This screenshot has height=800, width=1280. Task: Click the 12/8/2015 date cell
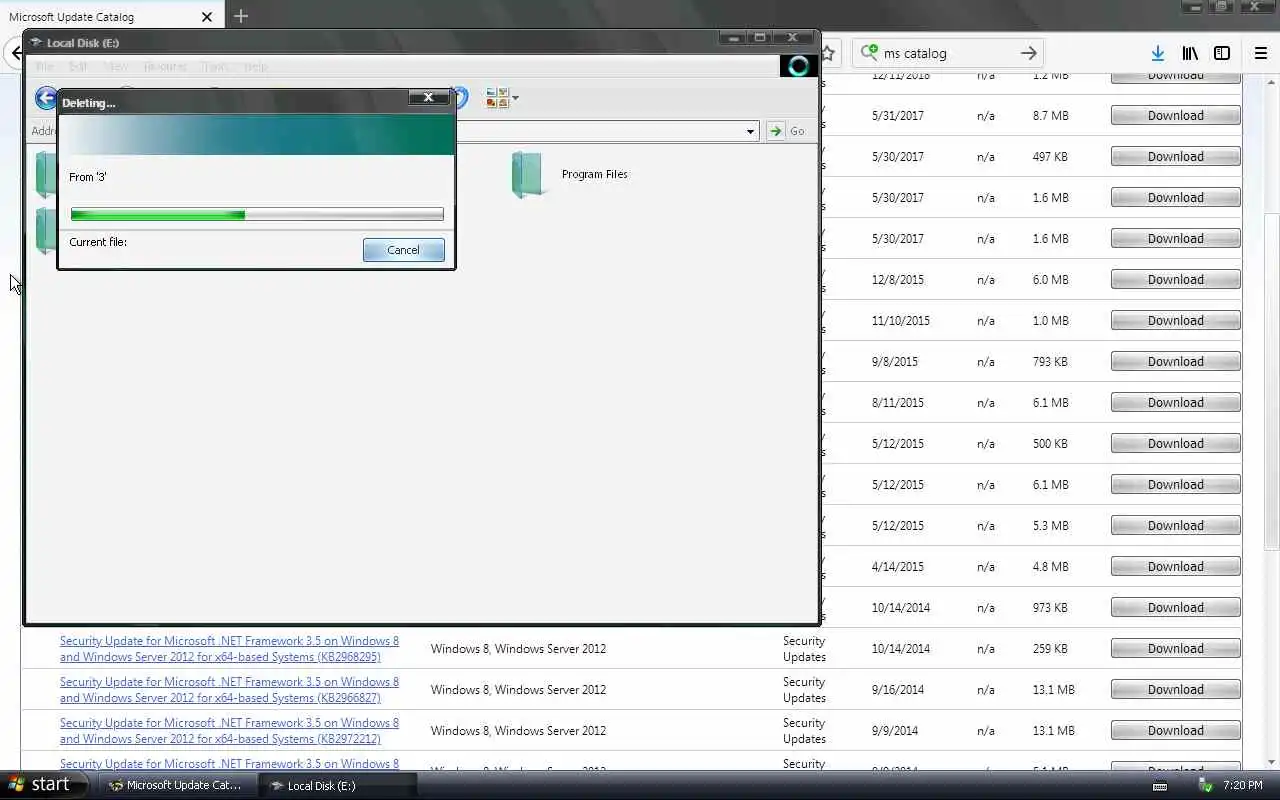897,280
